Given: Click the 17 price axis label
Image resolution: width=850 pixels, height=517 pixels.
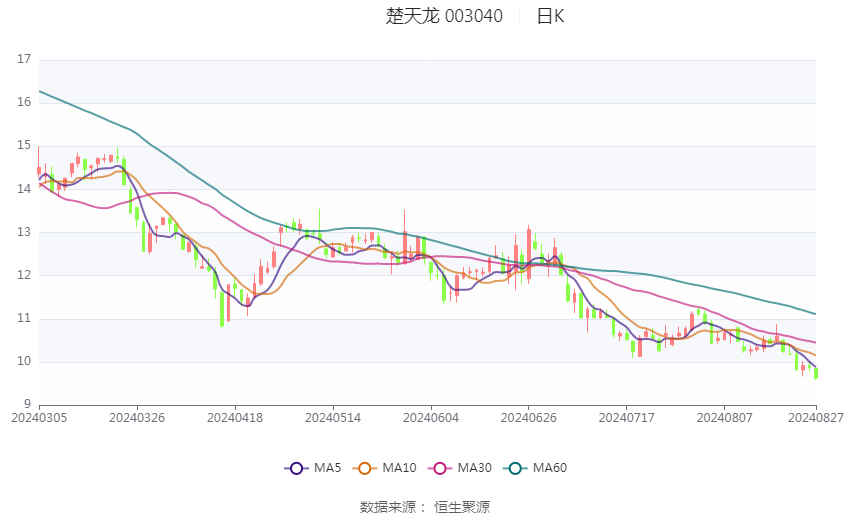Looking at the screenshot, I should click(24, 59).
